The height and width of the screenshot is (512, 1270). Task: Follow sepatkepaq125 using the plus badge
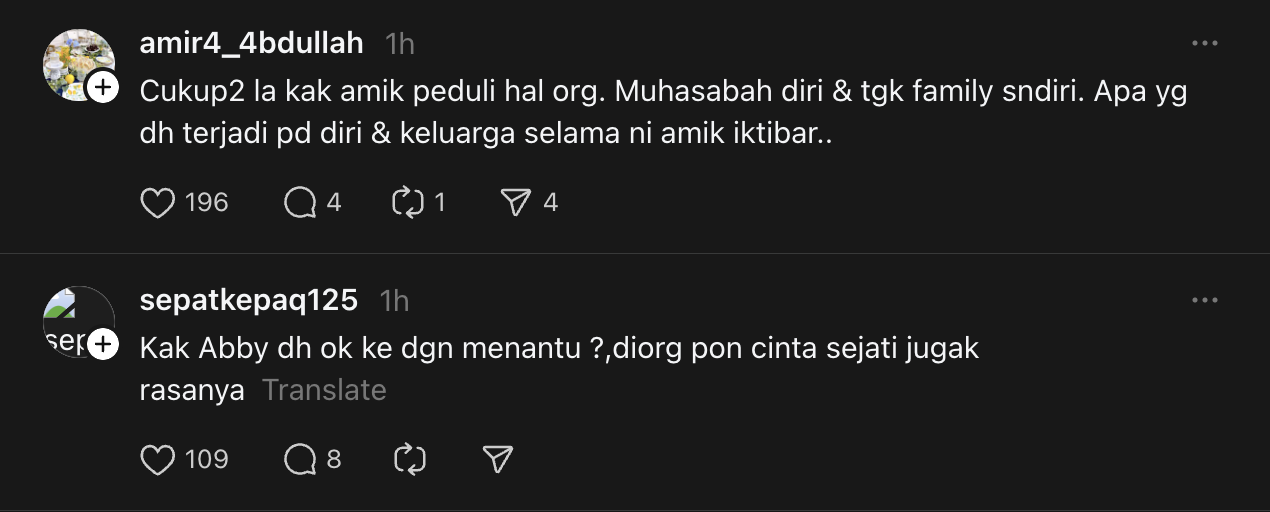pos(103,345)
